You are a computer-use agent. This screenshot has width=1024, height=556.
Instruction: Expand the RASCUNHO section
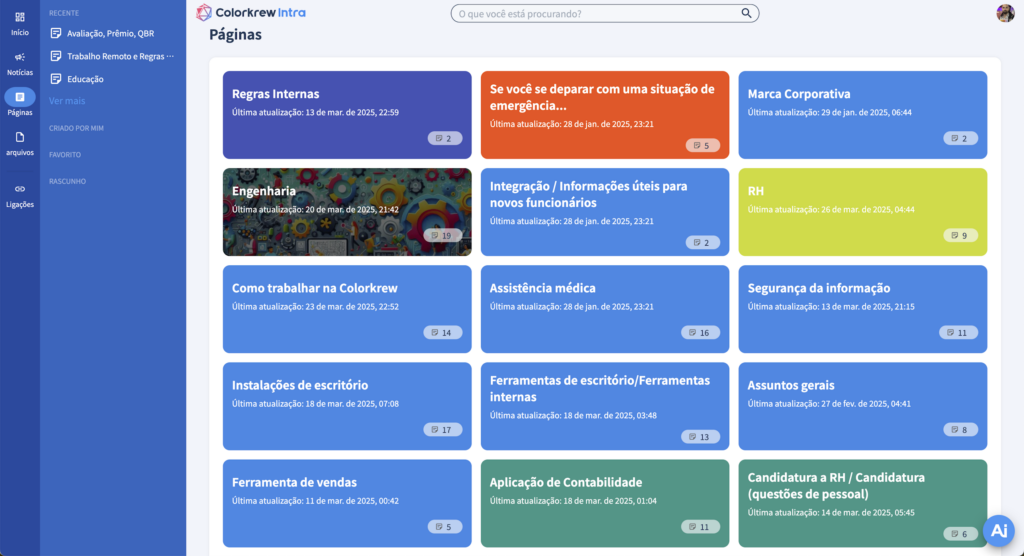[67, 181]
